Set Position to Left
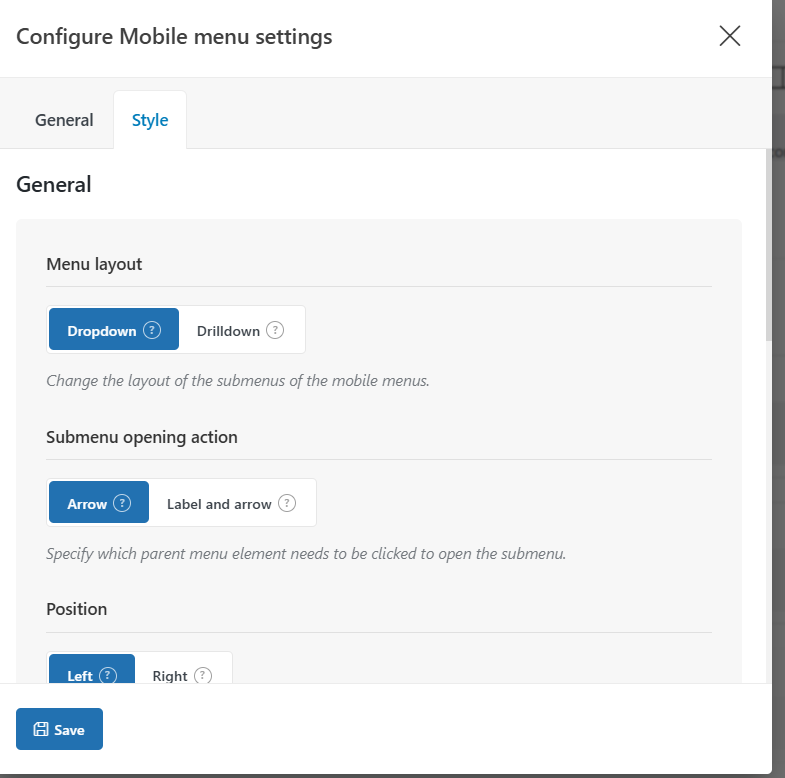The image size is (785, 778). (92, 669)
